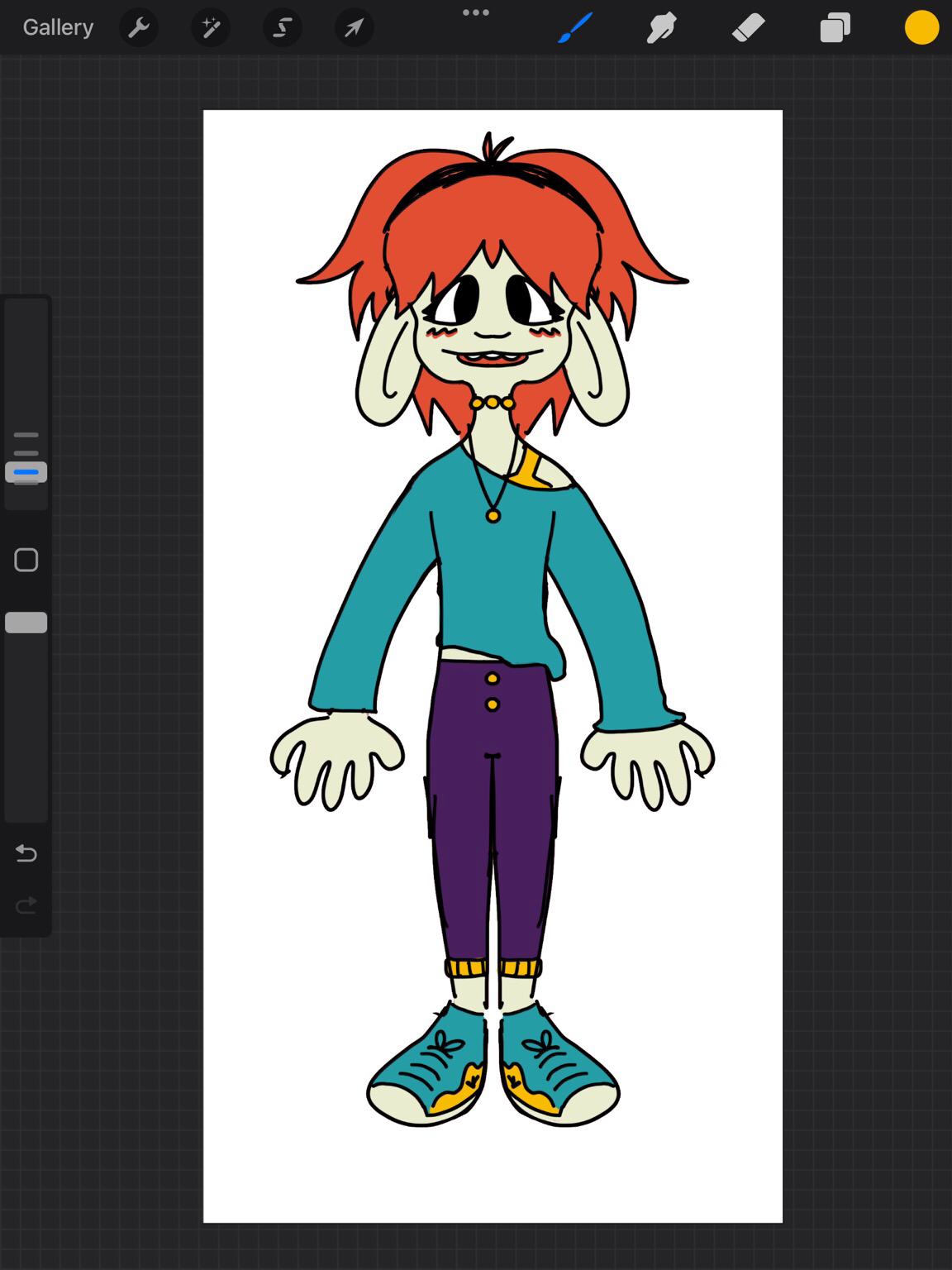Screen dimensions: 952x1270
Task: Tap the square Modify button in sidebar
Action: 26,560
